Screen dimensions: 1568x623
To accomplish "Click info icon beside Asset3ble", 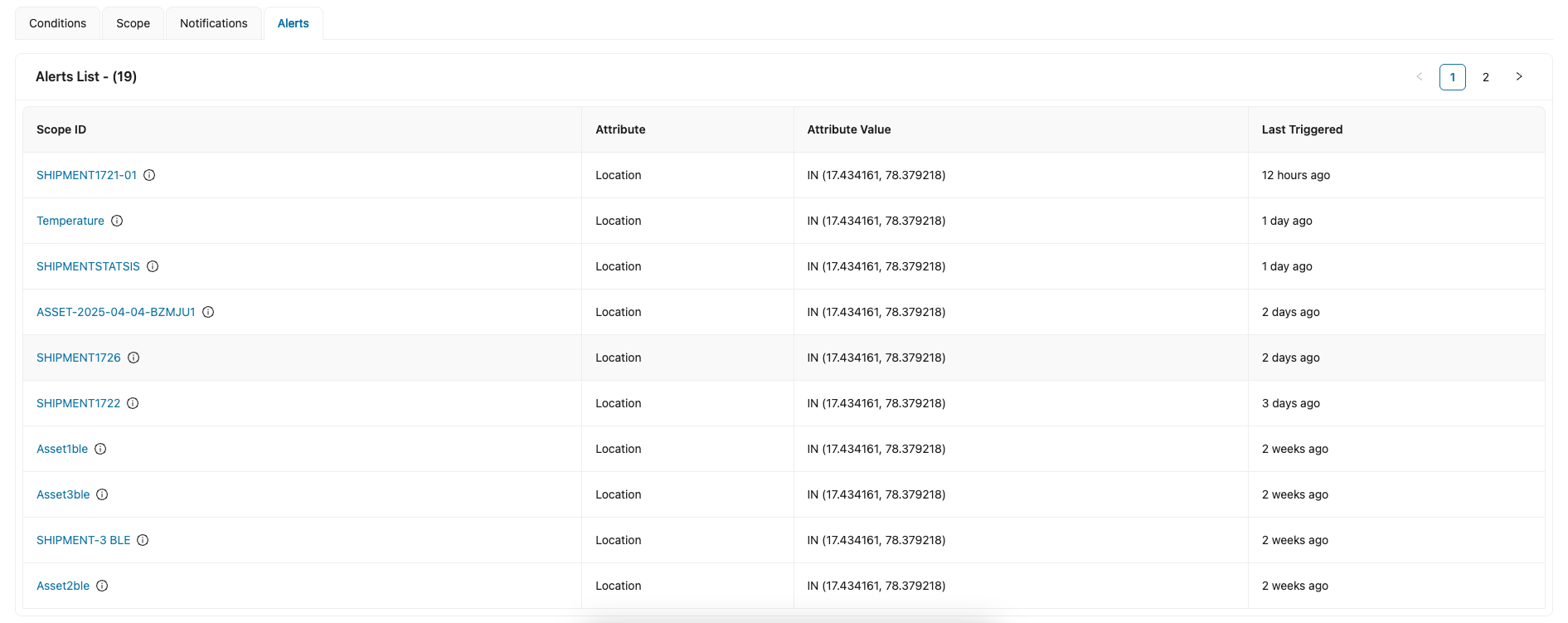I will pyautogui.click(x=102, y=494).
